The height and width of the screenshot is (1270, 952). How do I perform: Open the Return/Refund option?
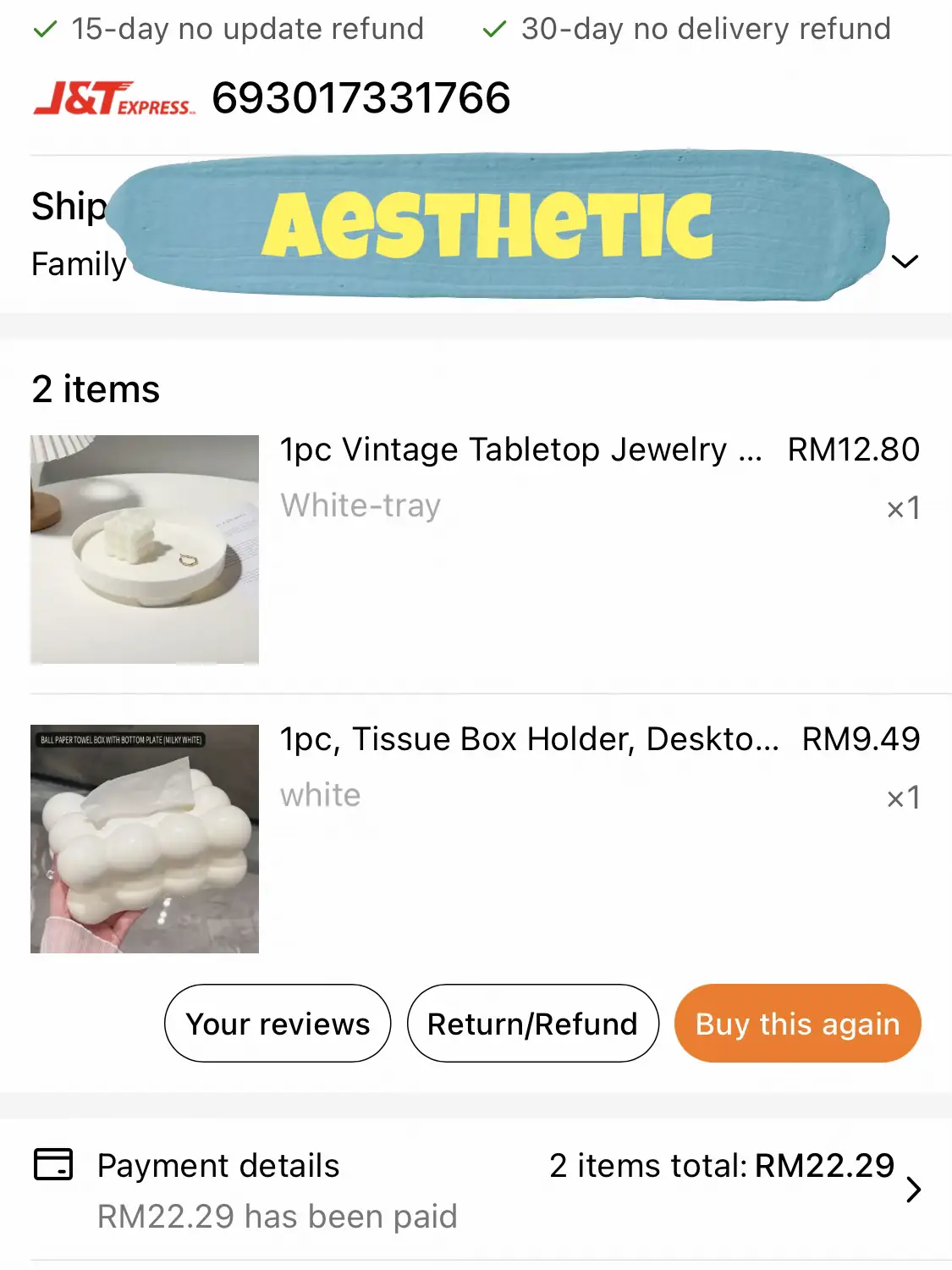(x=532, y=1024)
